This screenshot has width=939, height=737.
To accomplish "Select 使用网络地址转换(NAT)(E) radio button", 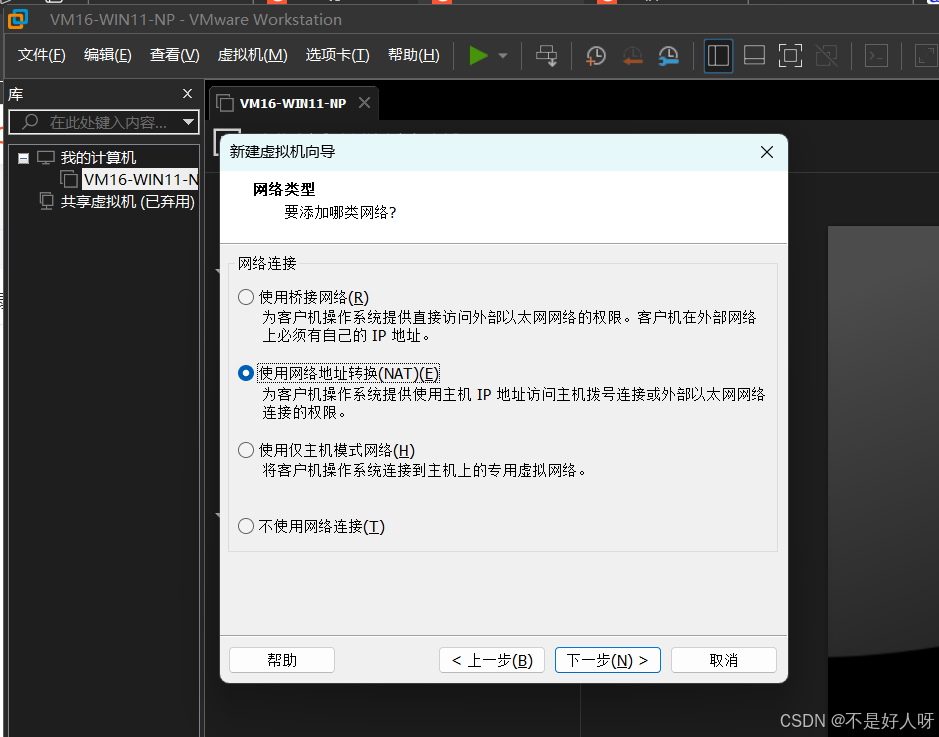I will 246,373.
